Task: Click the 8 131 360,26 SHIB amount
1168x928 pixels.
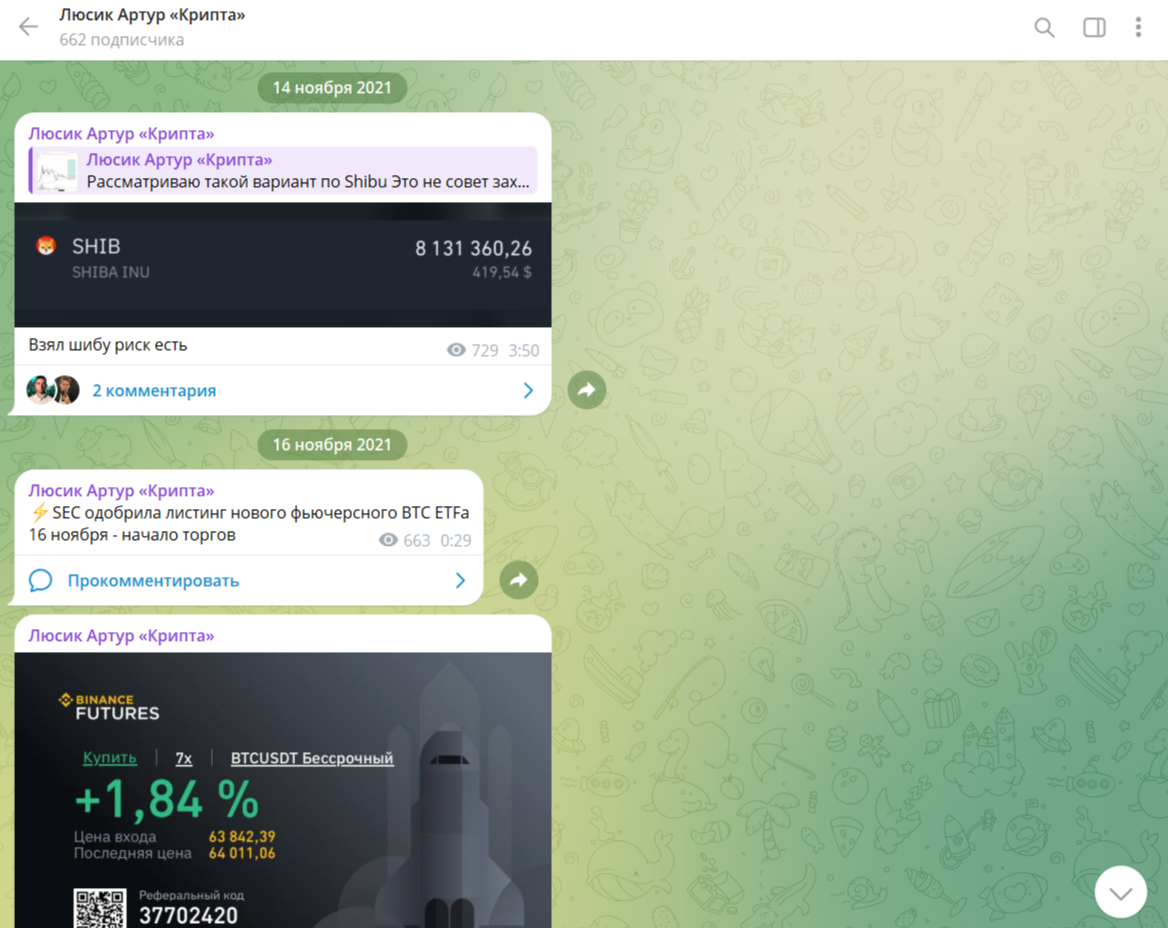Action: (474, 248)
